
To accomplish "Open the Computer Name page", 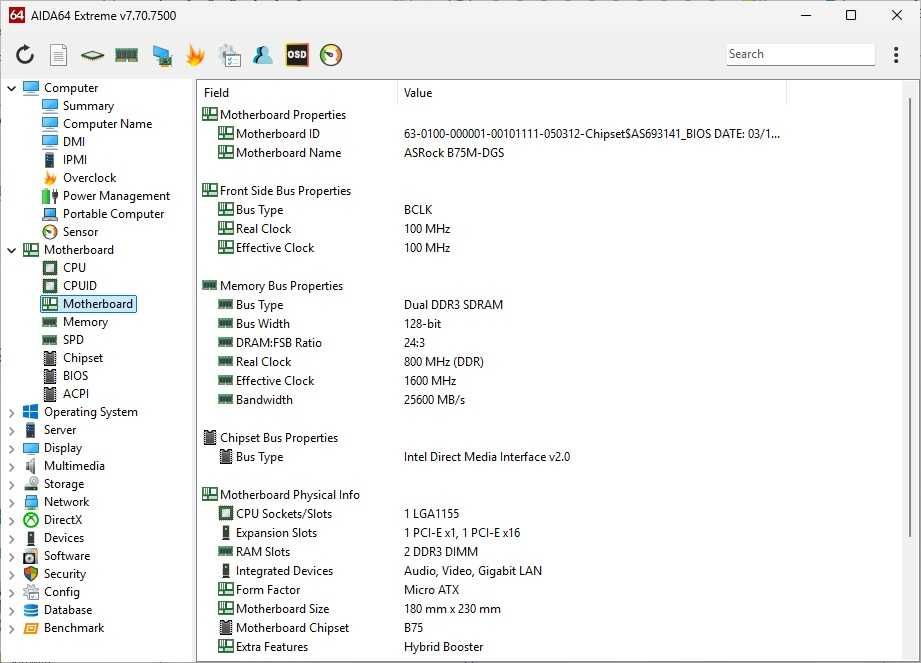I will 107,124.
